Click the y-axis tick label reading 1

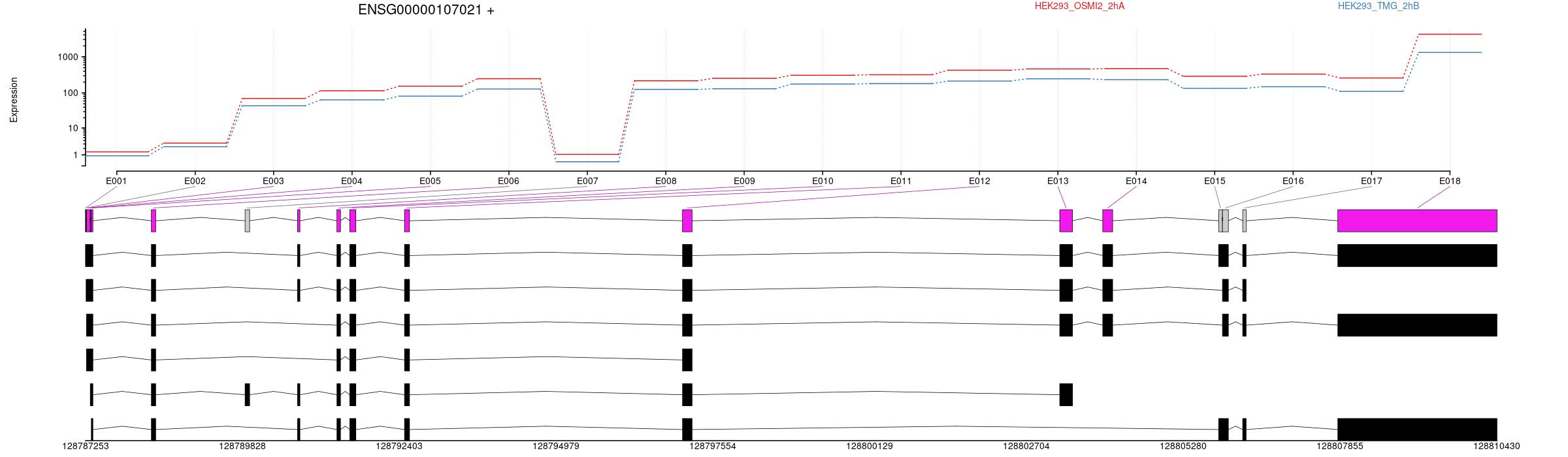click(76, 155)
